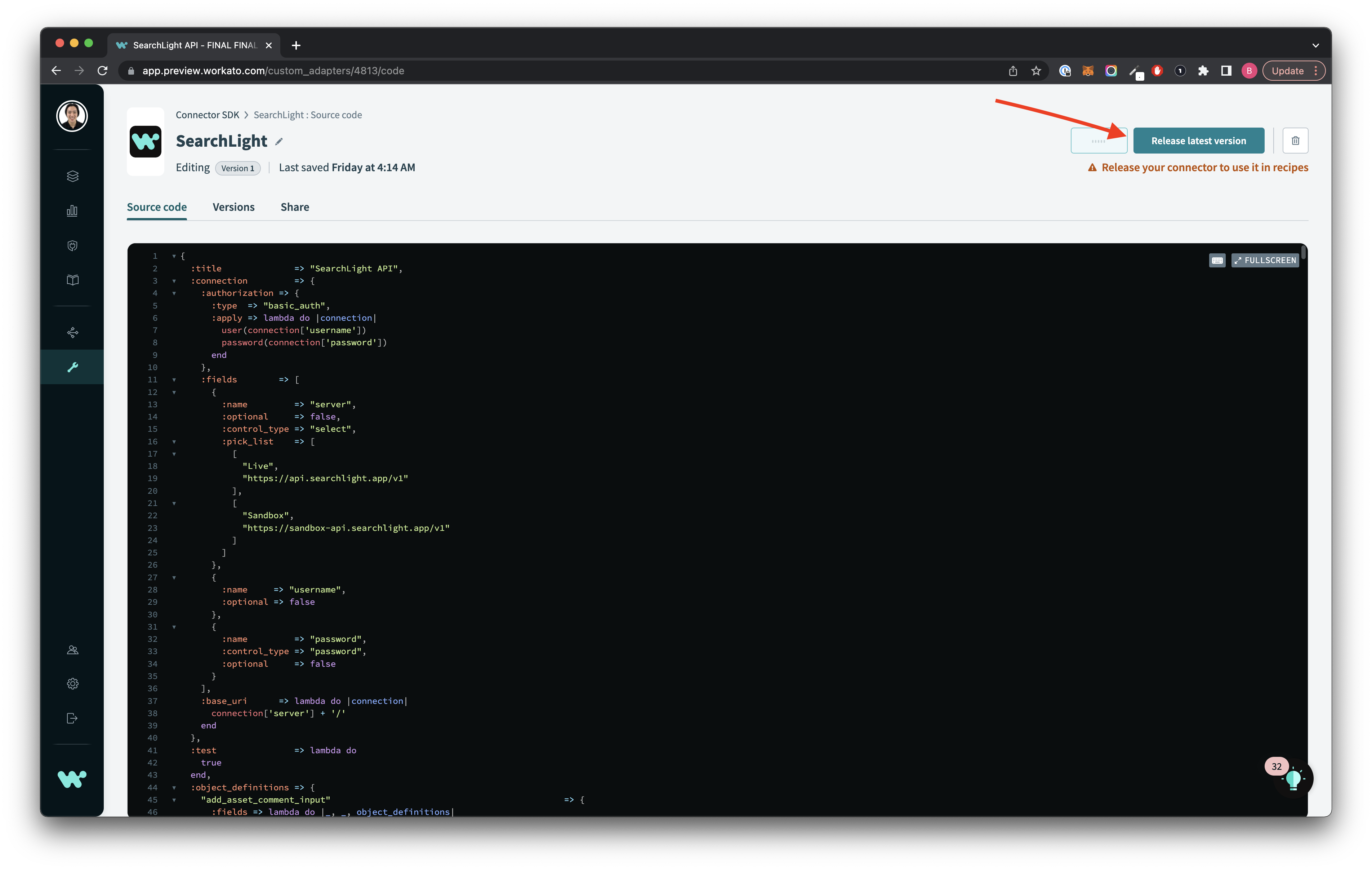Click the keyboard shortcuts icon in editor
Viewport: 1372px width, 870px height.
coord(1217,261)
